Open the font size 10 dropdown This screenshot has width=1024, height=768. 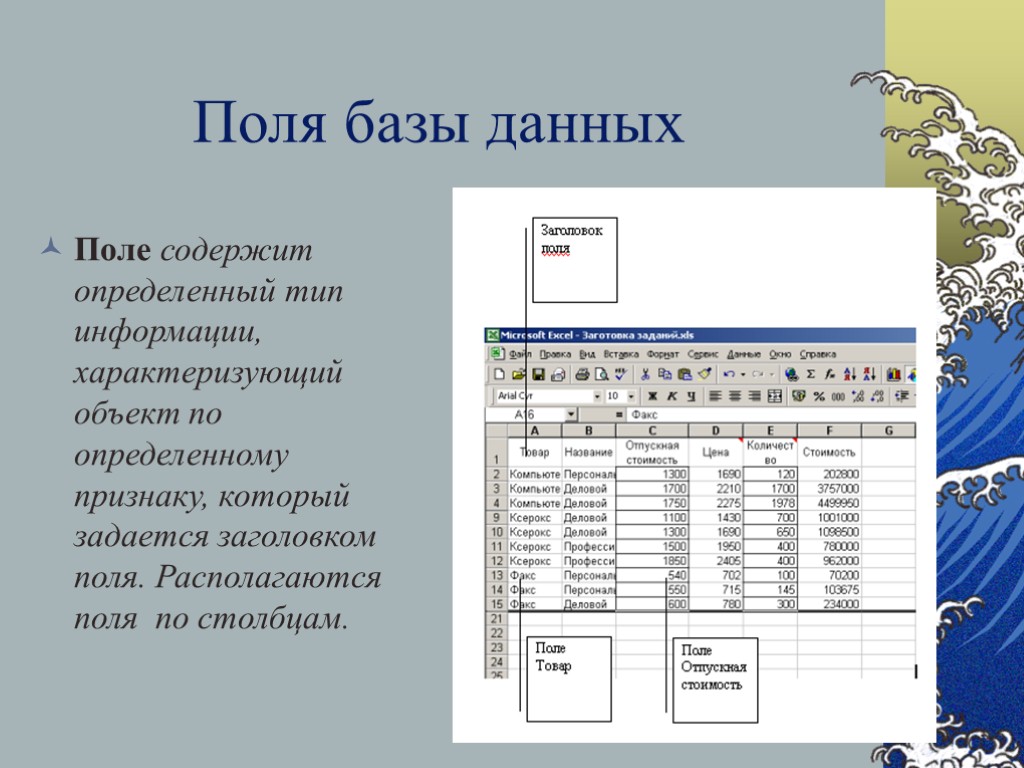click(631, 396)
